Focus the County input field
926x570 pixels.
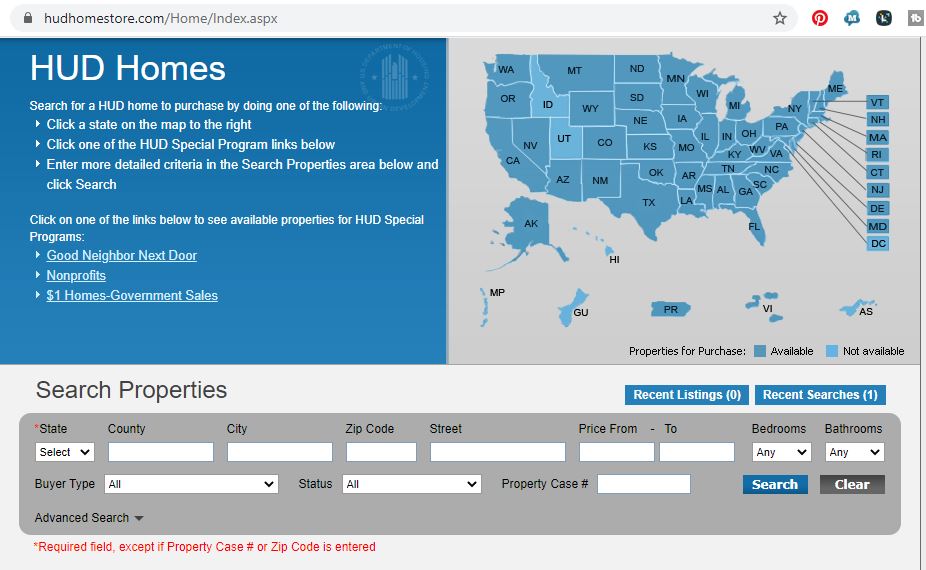(161, 452)
